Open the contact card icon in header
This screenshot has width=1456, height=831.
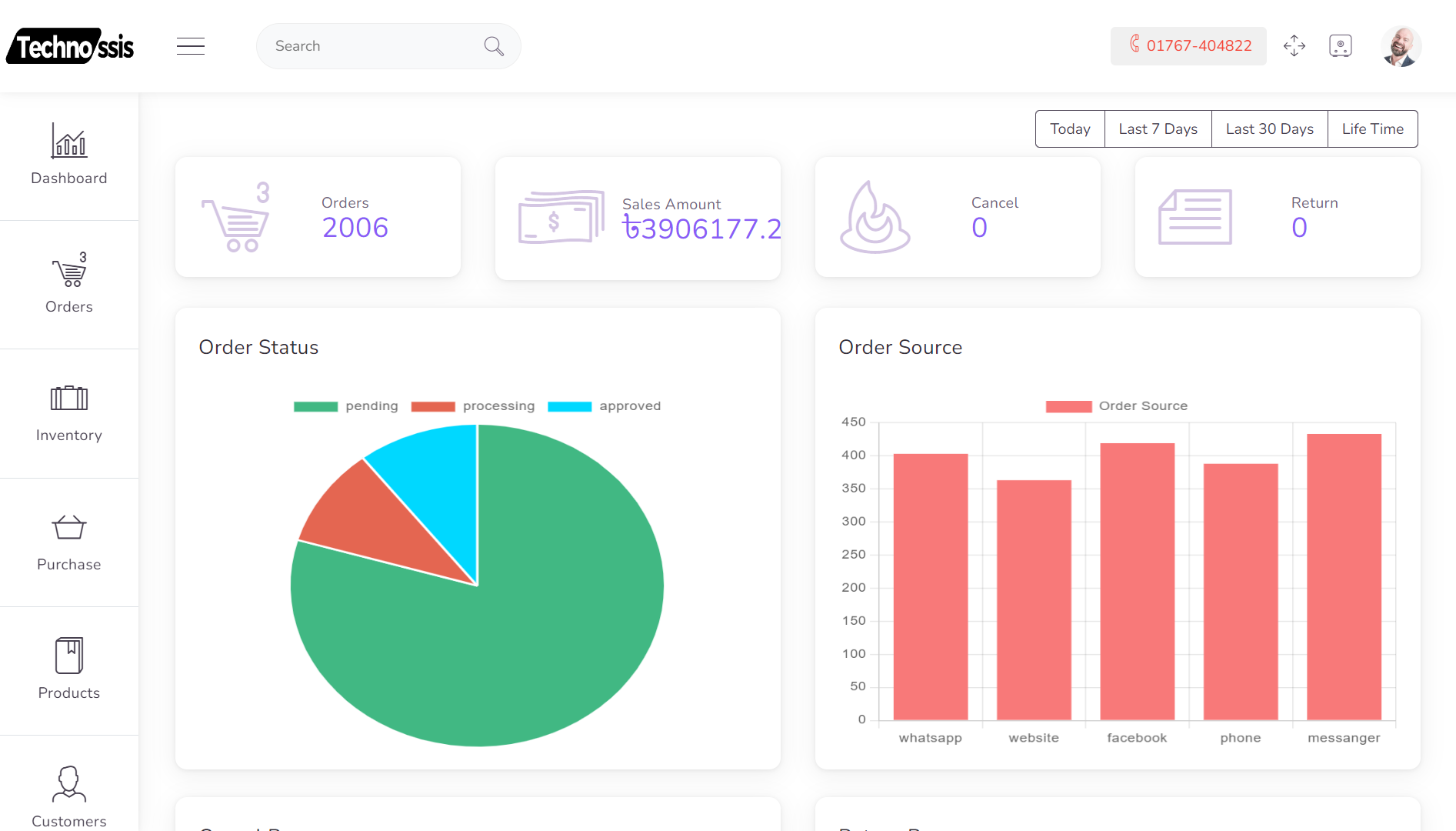click(1341, 46)
